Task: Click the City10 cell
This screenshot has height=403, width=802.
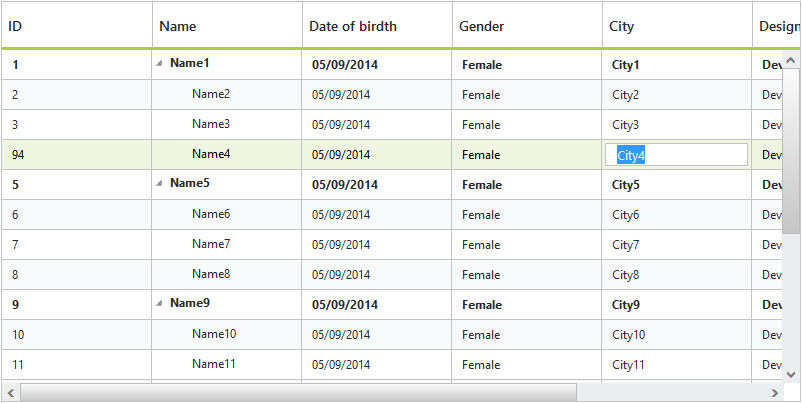Action: 629,335
